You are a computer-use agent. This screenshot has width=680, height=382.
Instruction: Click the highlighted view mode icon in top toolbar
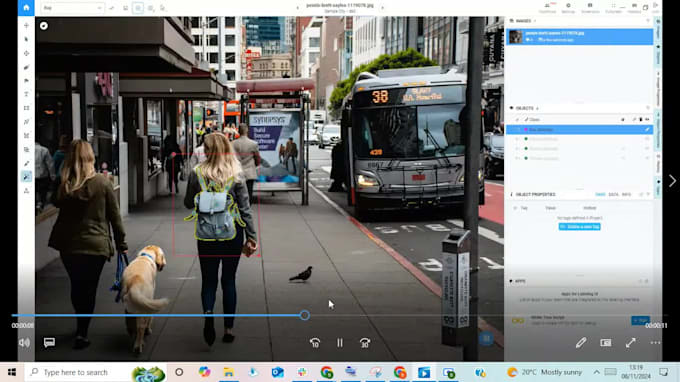coord(138,8)
